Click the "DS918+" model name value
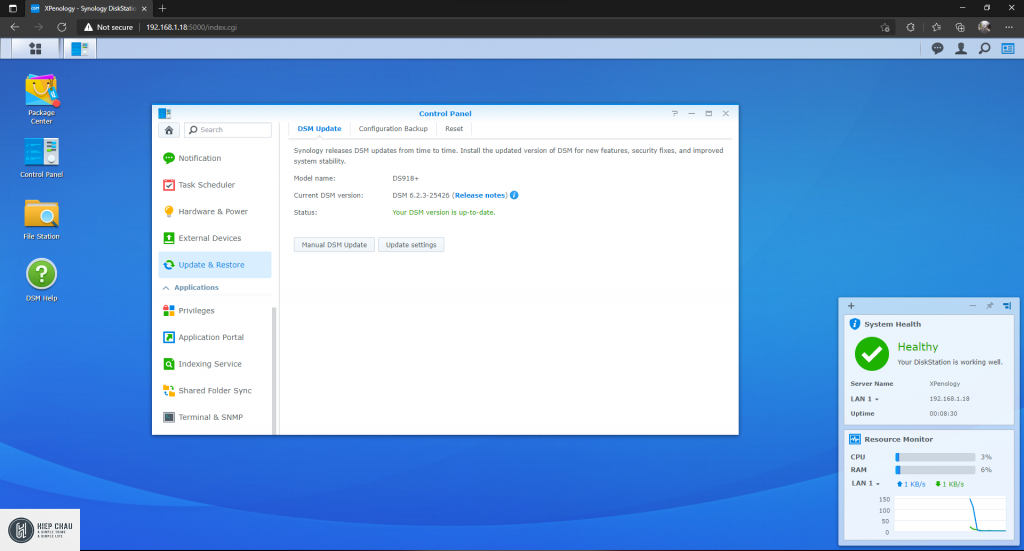Image resolution: width=1024 pixels, height=551 pixels. point(406,178)
